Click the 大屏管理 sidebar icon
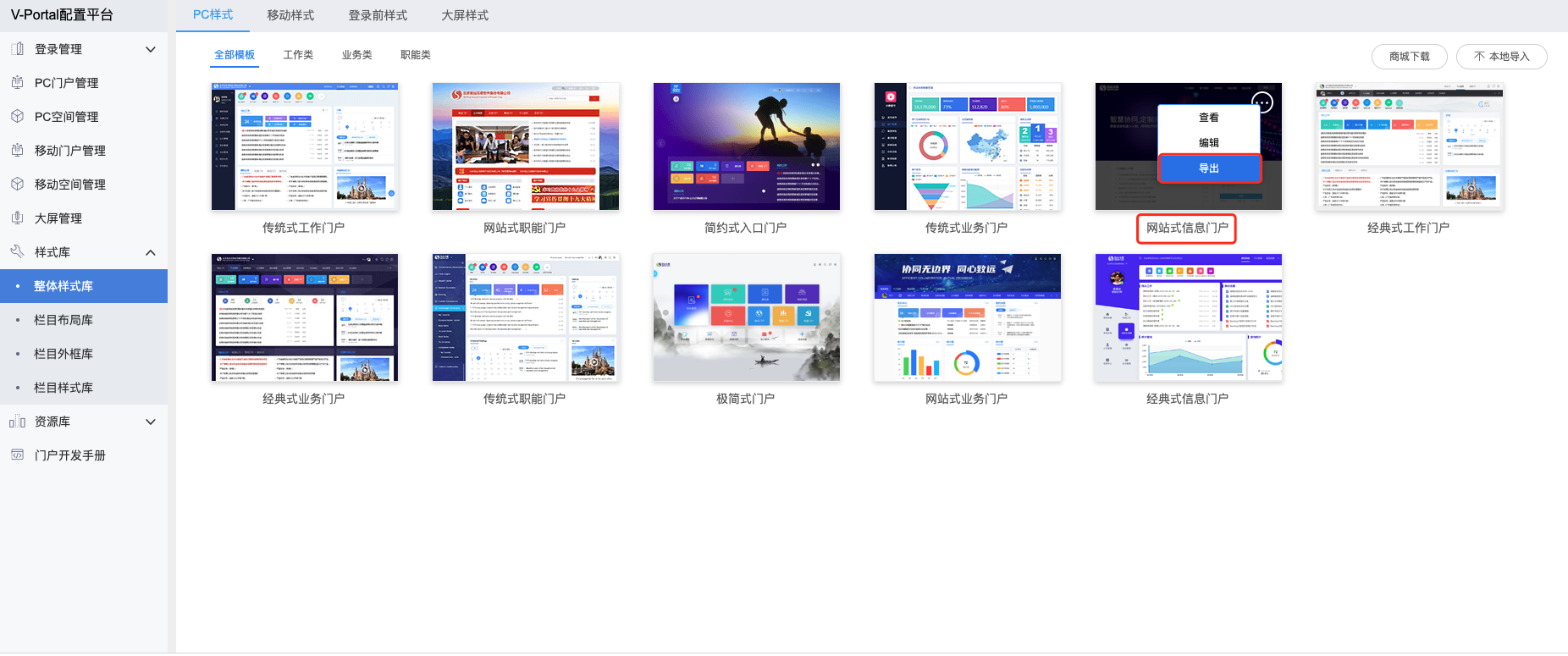 (17, 218)
